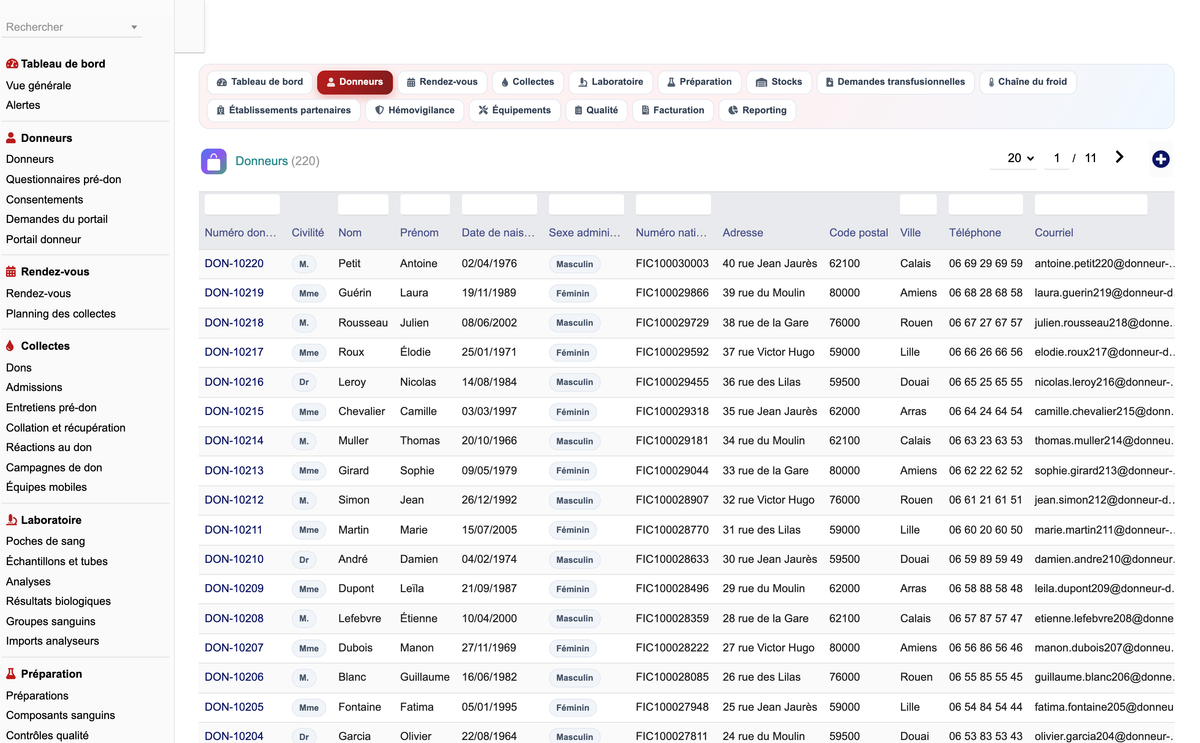The height and width of the screenshot is (743, 1200).
Task: Open donor DON-10216
Action: pyautogui.click(x=234, y=382)
